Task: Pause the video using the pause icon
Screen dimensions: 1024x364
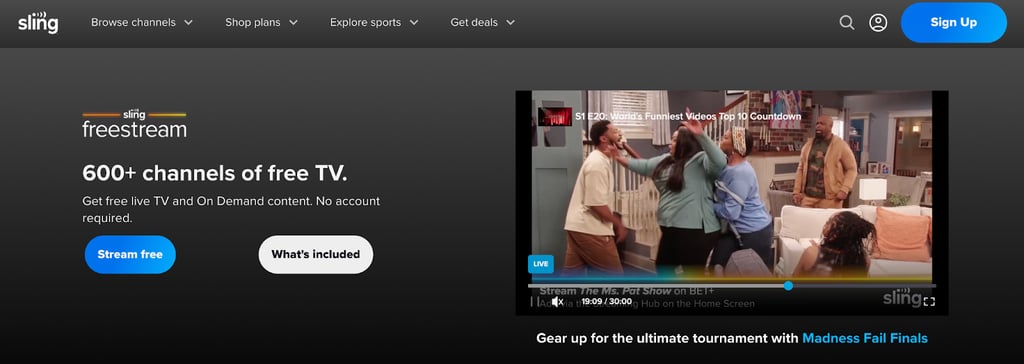Action: coord(534,301)
